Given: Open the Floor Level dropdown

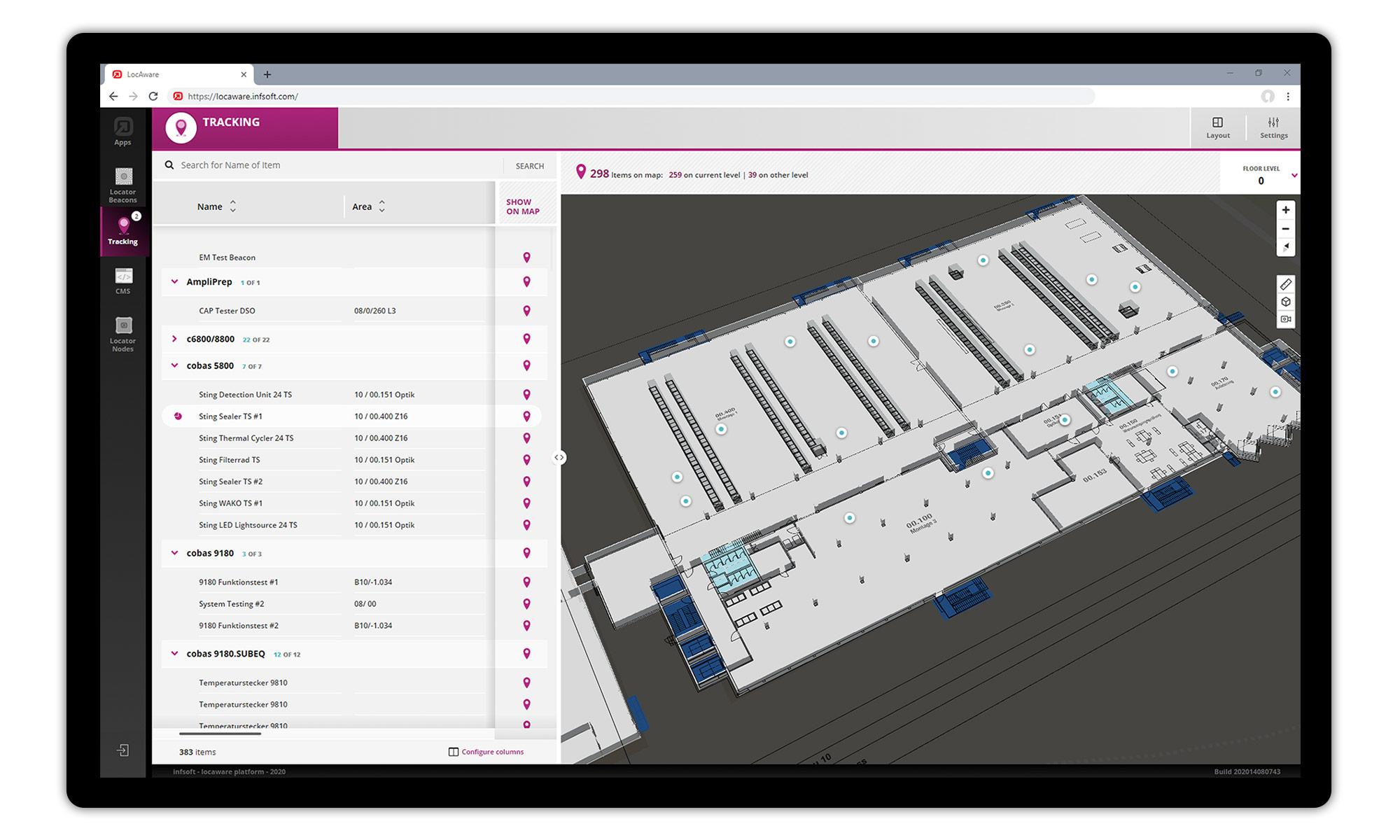Looking at the screenshot, I should click(x=1294, y=175).
